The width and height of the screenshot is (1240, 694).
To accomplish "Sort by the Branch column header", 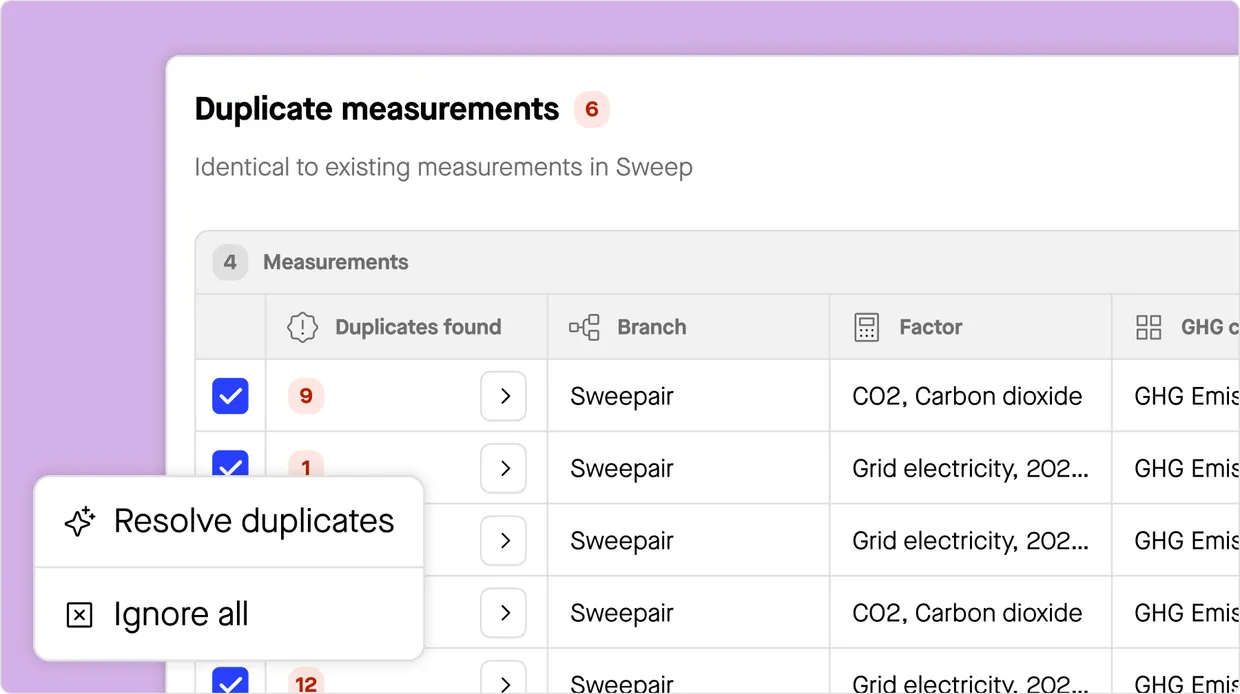I will (651, 327).
